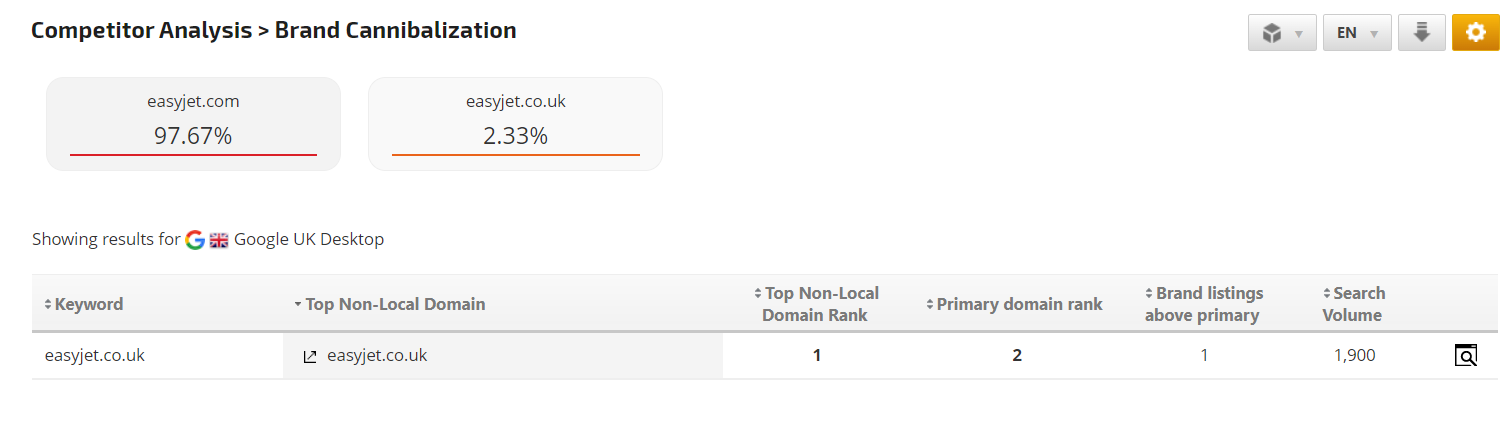
Task: Click the UK flag icon
Action: tap(219, 240)
